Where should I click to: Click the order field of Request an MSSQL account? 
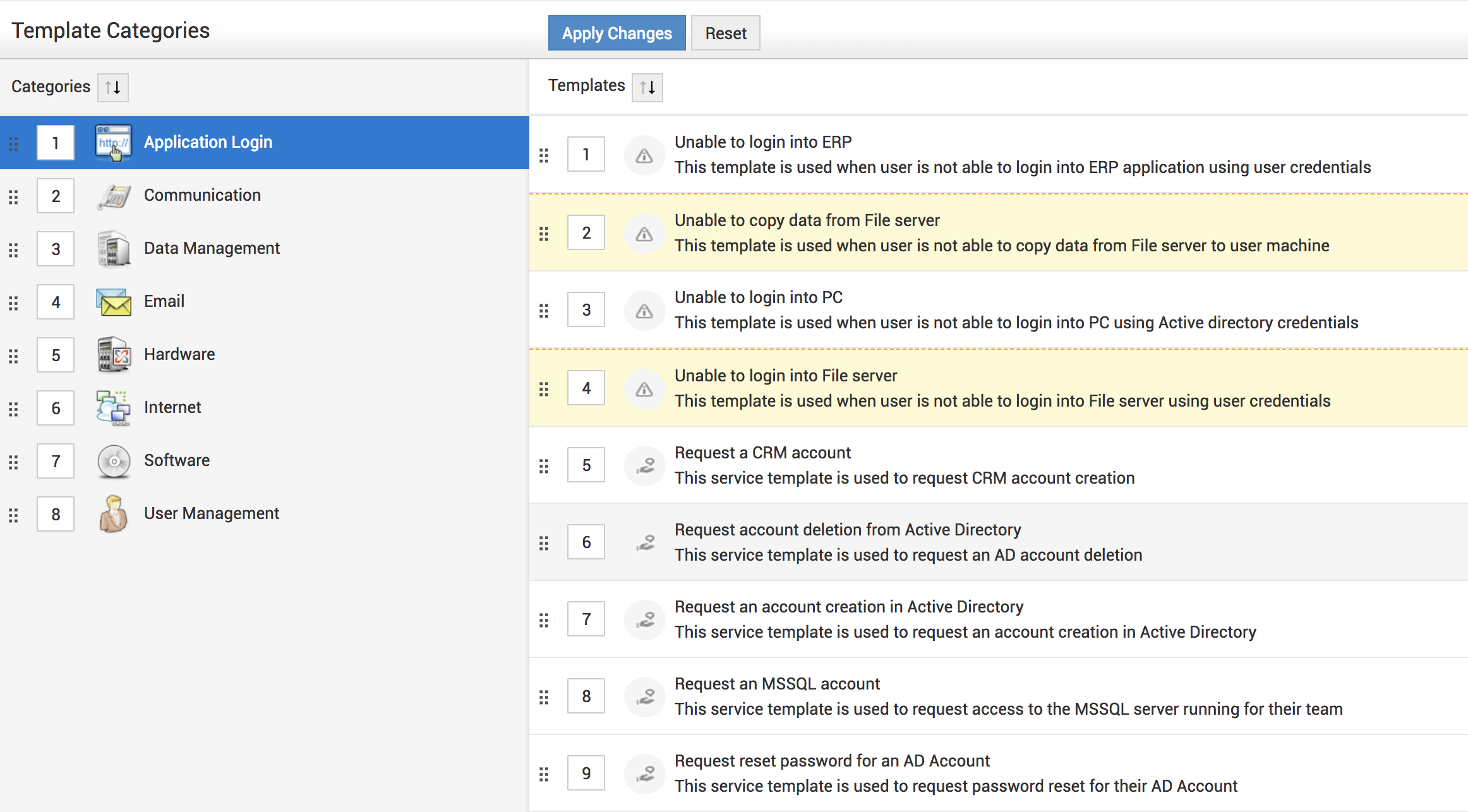tap(586, 696)
